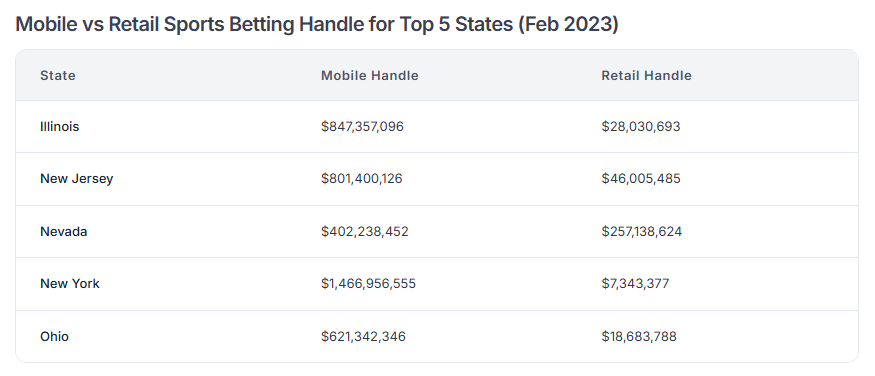
Task: Click Nevada mobile handle $402,238,452
Action: [x=364, y=232]
